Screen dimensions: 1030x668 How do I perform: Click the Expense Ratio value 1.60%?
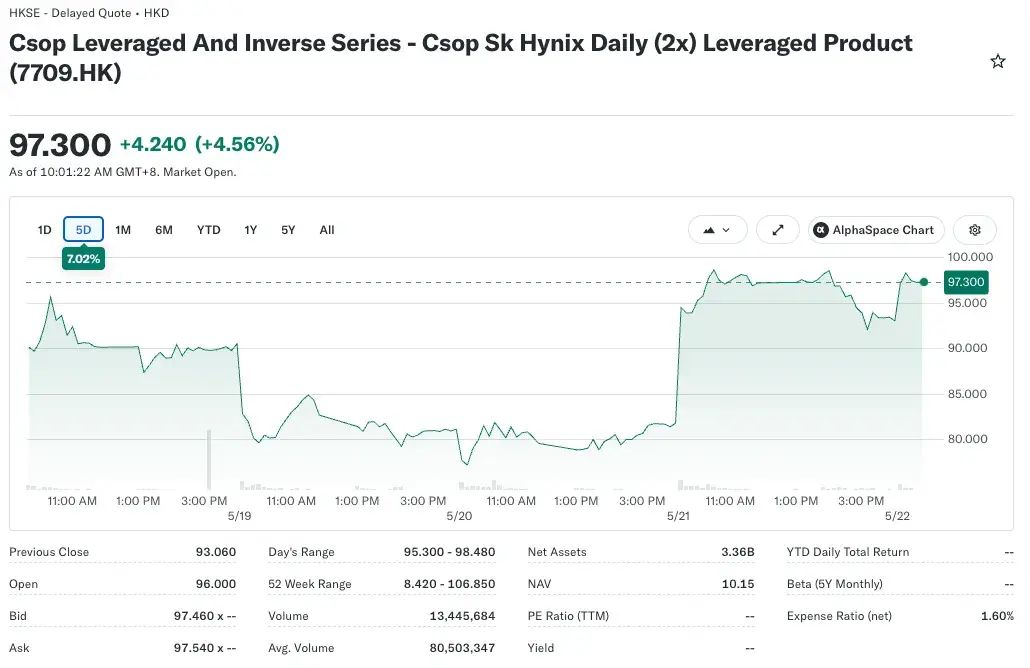click(x=997, y=616)
